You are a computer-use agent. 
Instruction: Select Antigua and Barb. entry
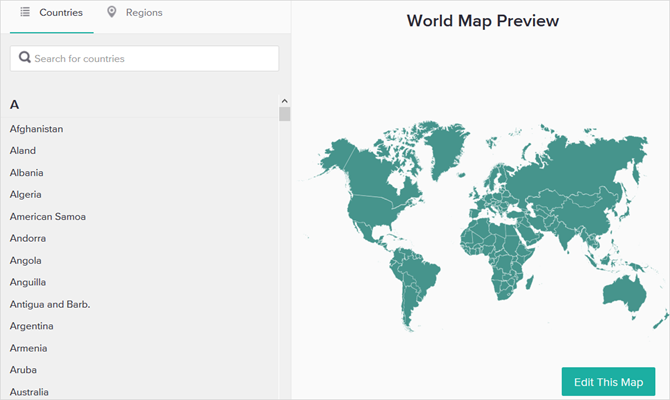50,304
